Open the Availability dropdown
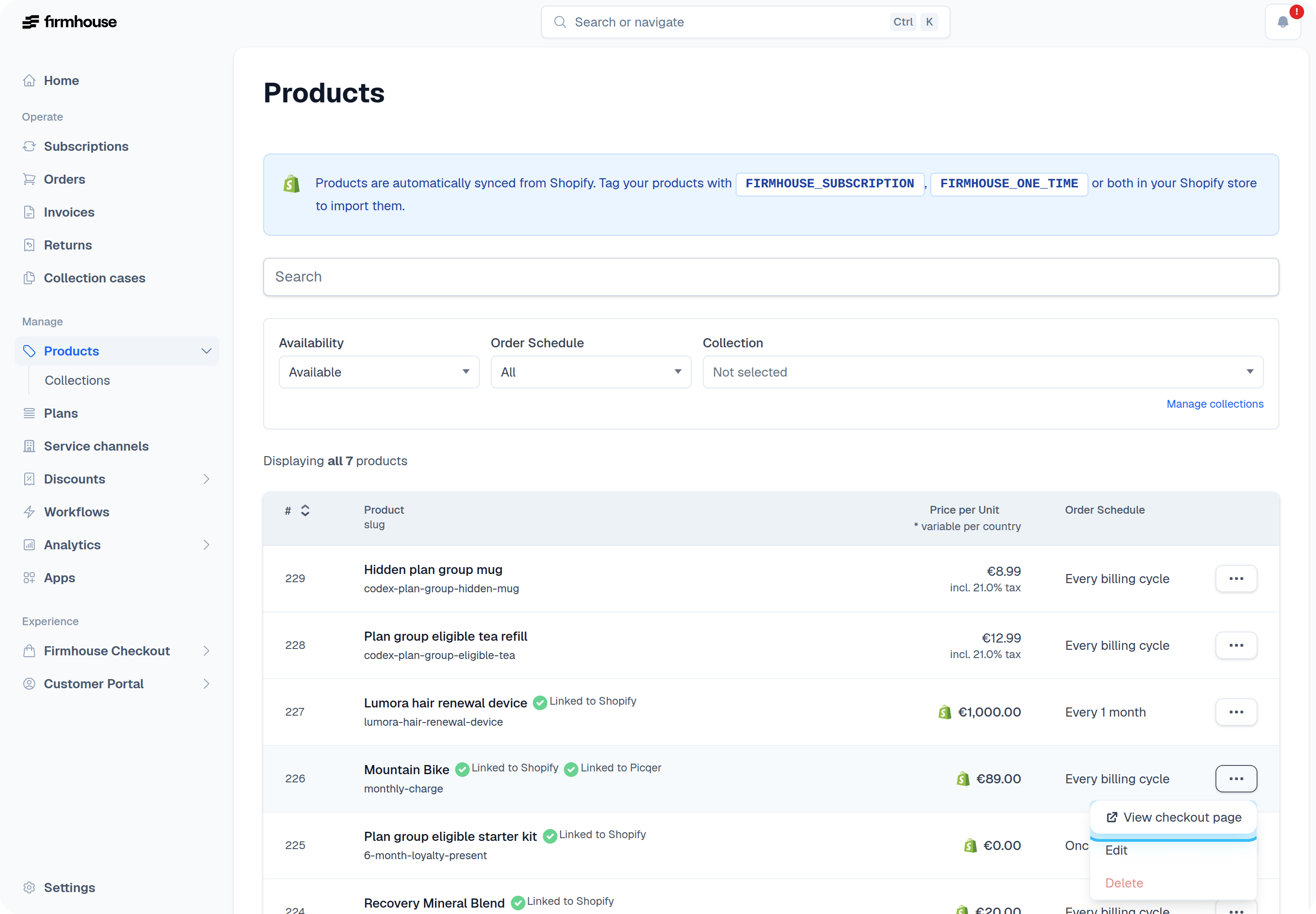 pyautogui.click(x=379, y=372)
